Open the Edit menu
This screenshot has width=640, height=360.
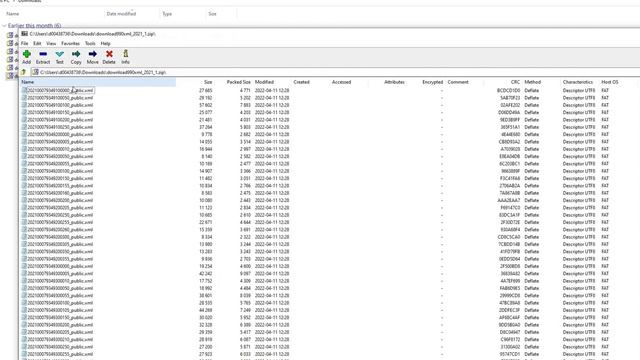(37, 43)
